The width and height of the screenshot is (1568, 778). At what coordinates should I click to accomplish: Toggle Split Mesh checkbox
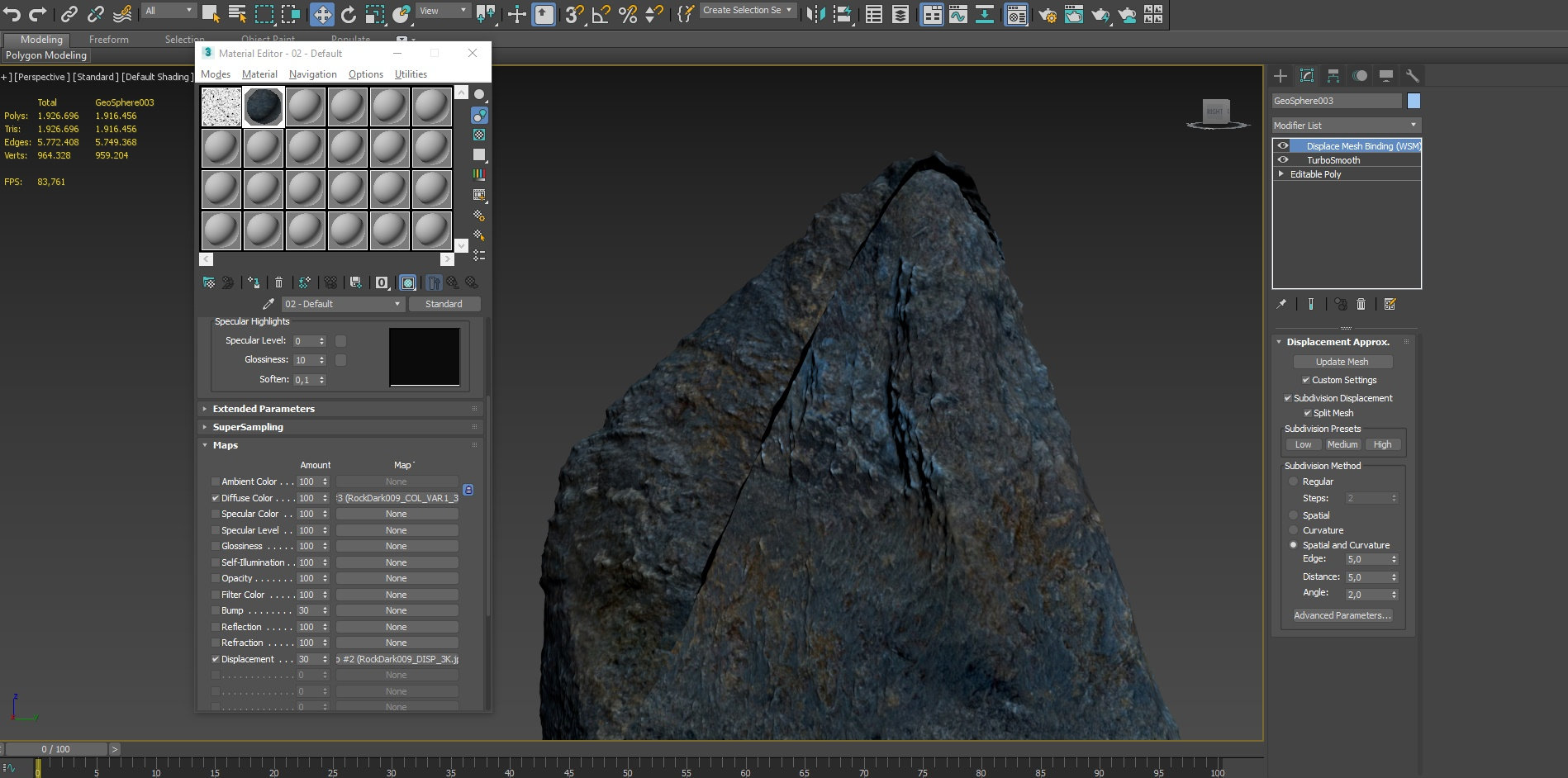1308,413
